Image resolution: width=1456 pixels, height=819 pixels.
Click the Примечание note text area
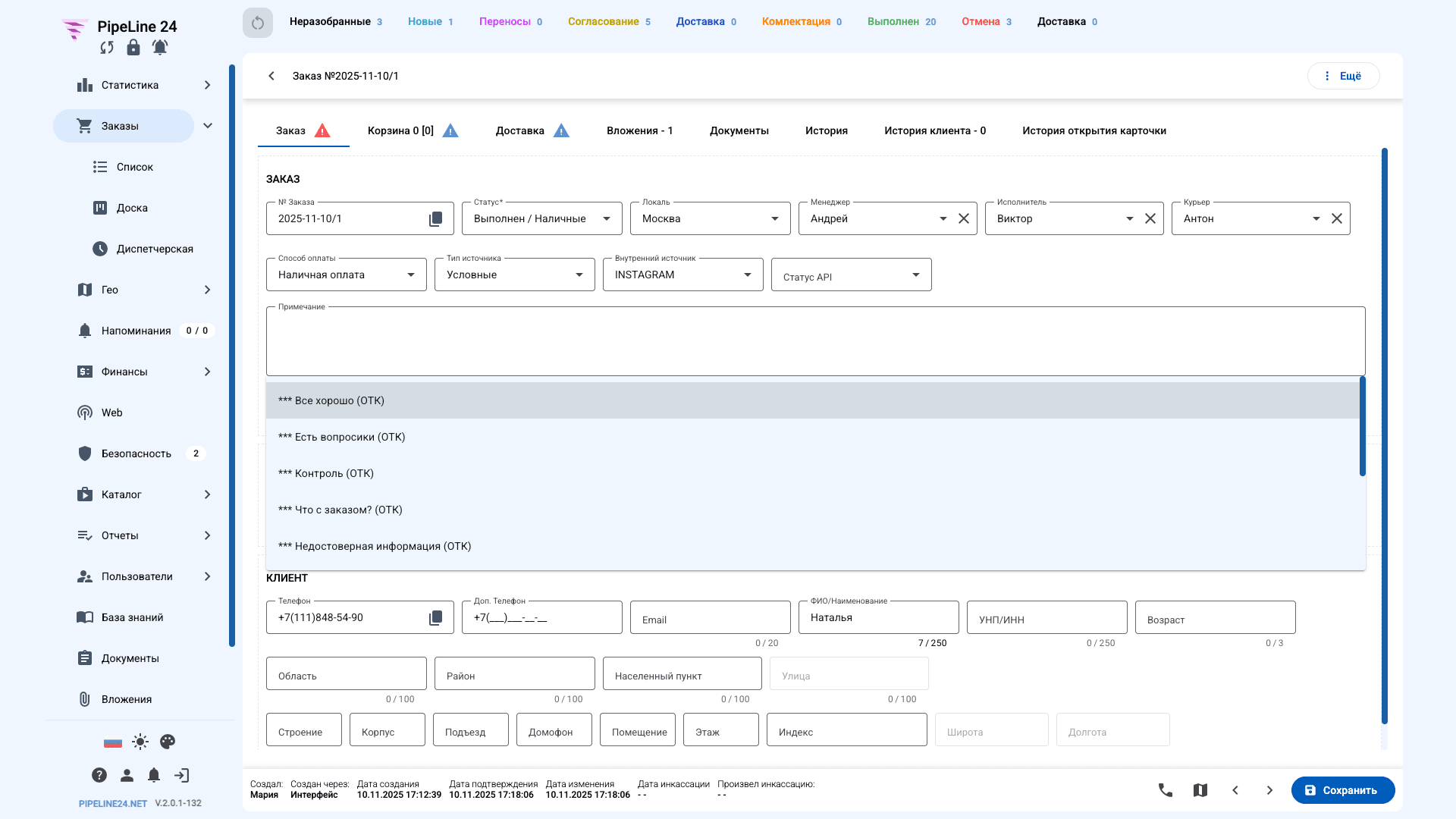815,341
